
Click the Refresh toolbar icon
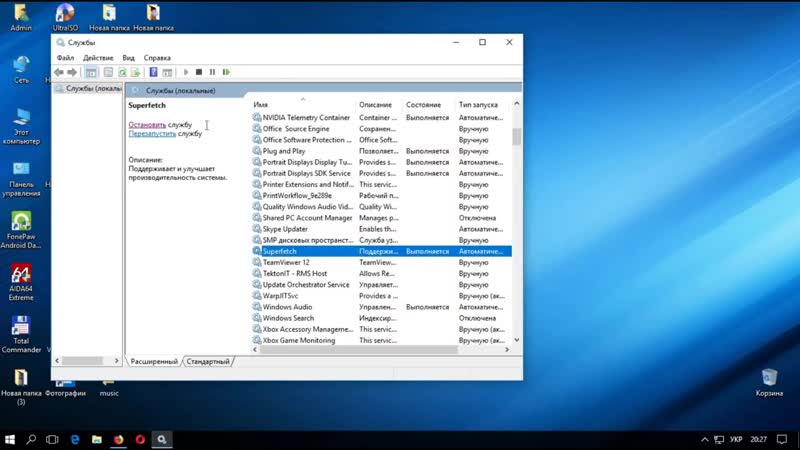pyautogui.click(x=122, y=72)
